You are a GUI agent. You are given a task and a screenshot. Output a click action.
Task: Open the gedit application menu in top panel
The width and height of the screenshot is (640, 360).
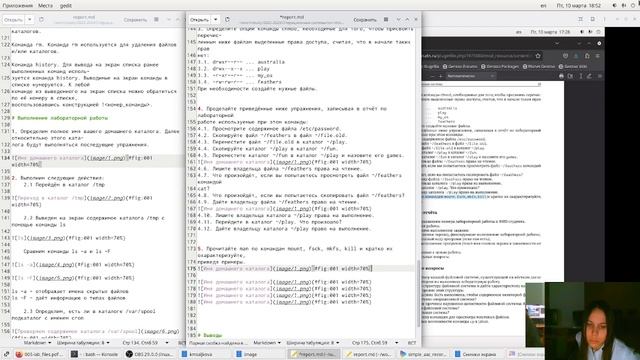[x=66, y=6]
